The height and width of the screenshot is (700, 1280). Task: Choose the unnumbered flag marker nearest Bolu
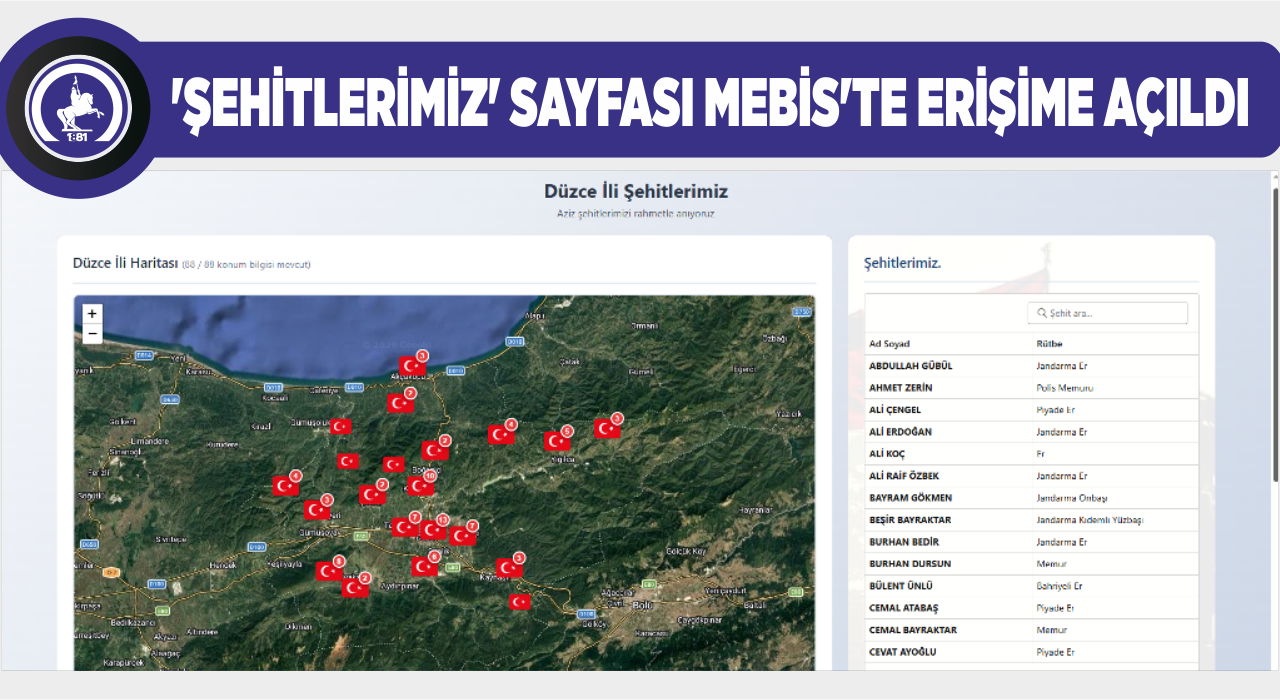(x=520, y=602)
